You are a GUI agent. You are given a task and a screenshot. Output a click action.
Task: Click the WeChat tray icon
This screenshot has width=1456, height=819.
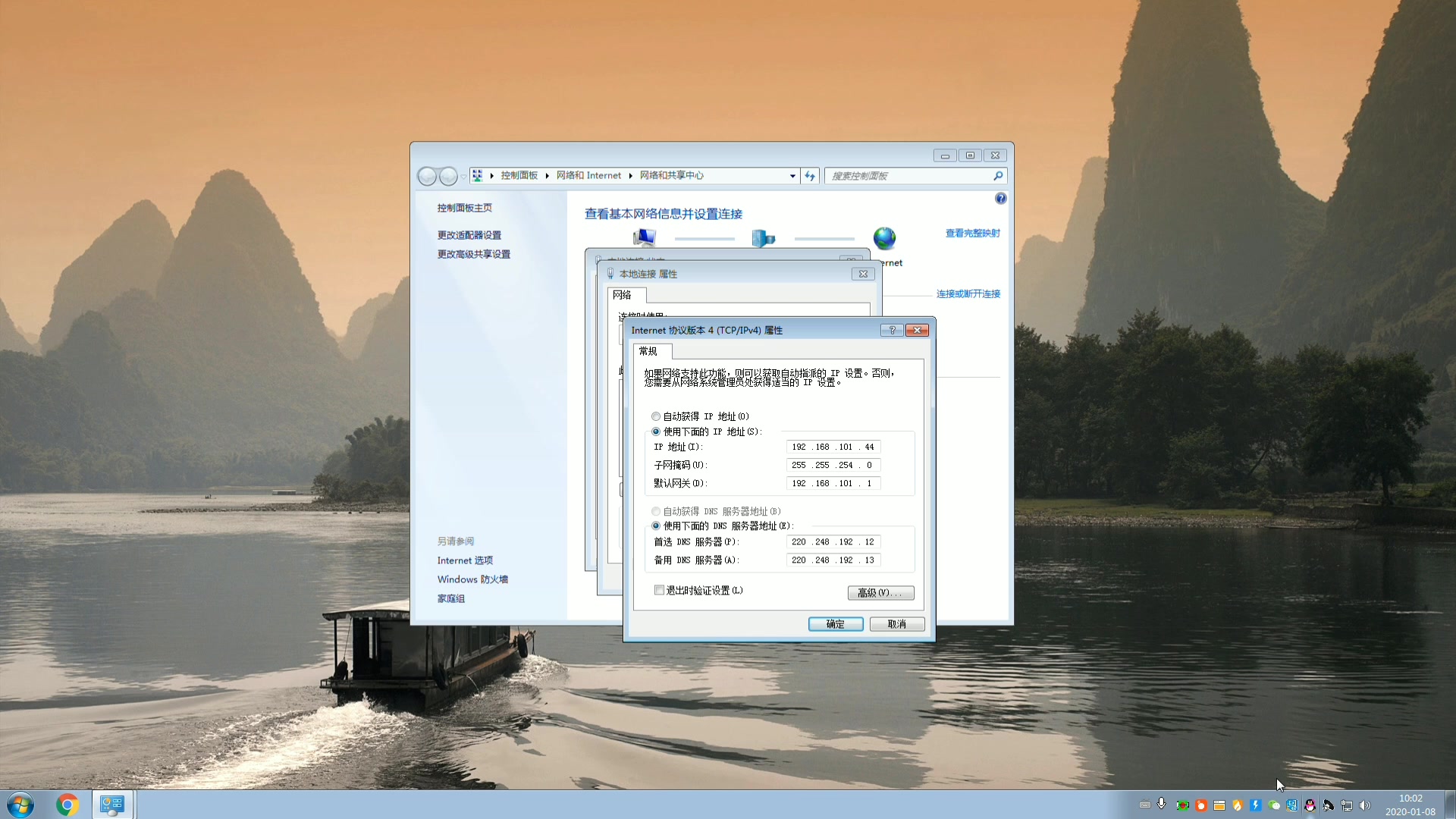(x=1274, y=805)
